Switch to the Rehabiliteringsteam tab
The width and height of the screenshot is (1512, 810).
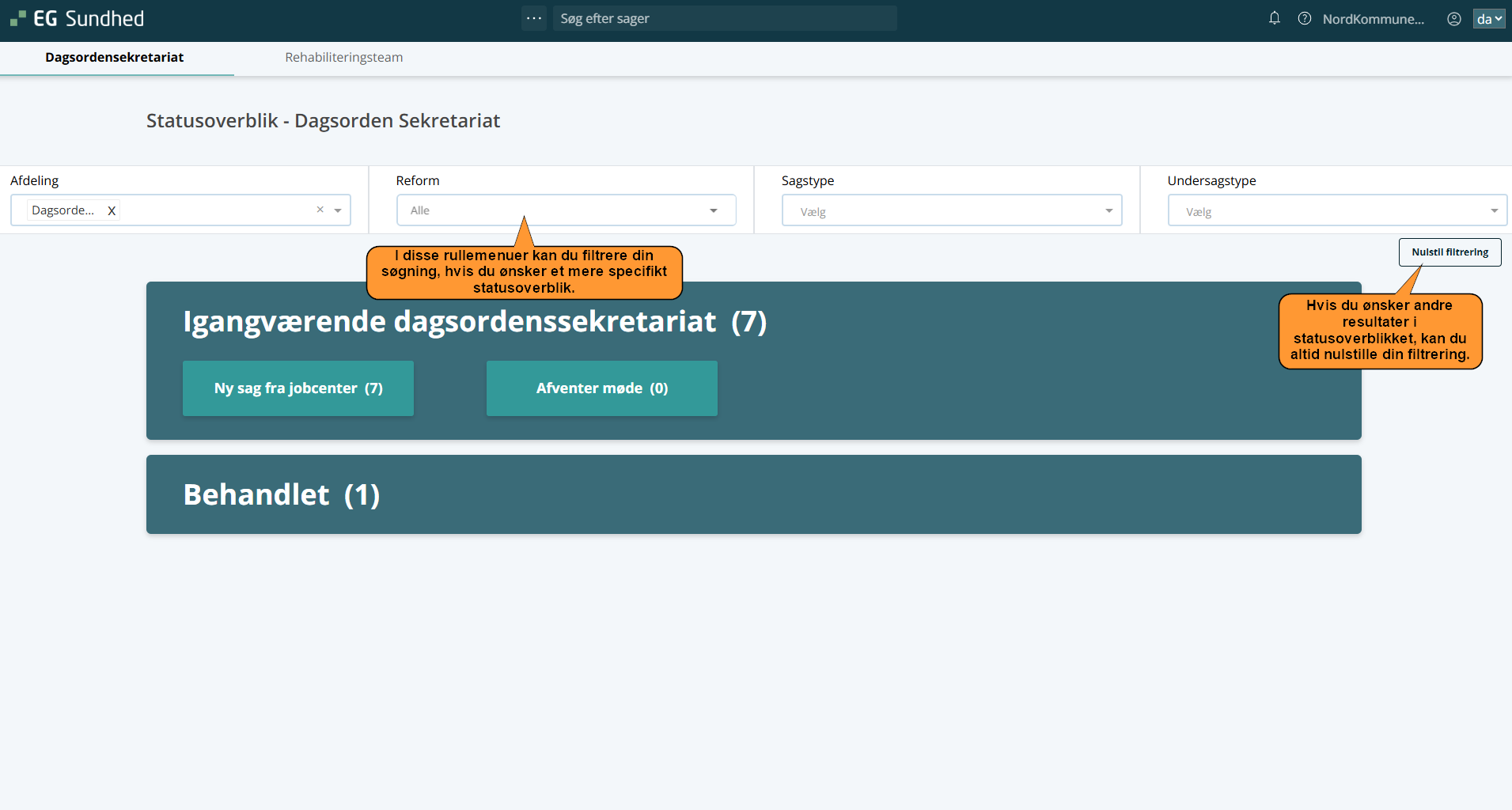343,57
